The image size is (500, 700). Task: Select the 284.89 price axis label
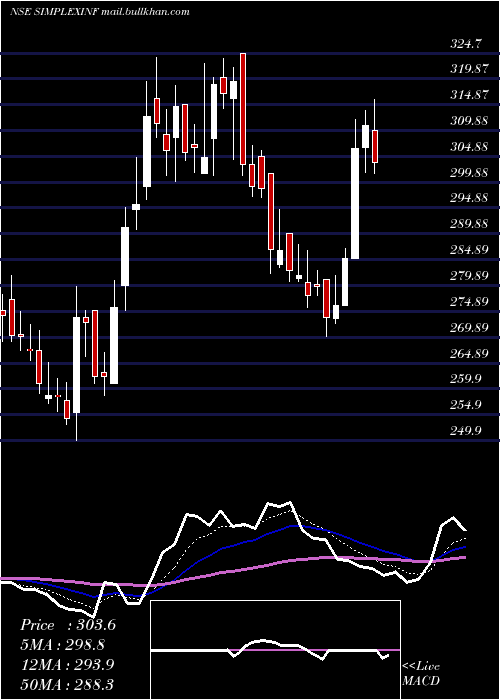[469, 250]
